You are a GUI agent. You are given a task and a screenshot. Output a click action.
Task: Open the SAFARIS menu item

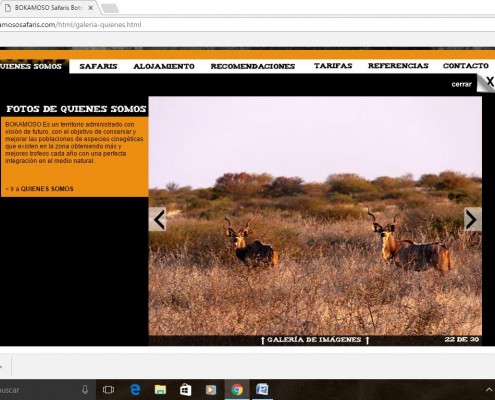98,66
